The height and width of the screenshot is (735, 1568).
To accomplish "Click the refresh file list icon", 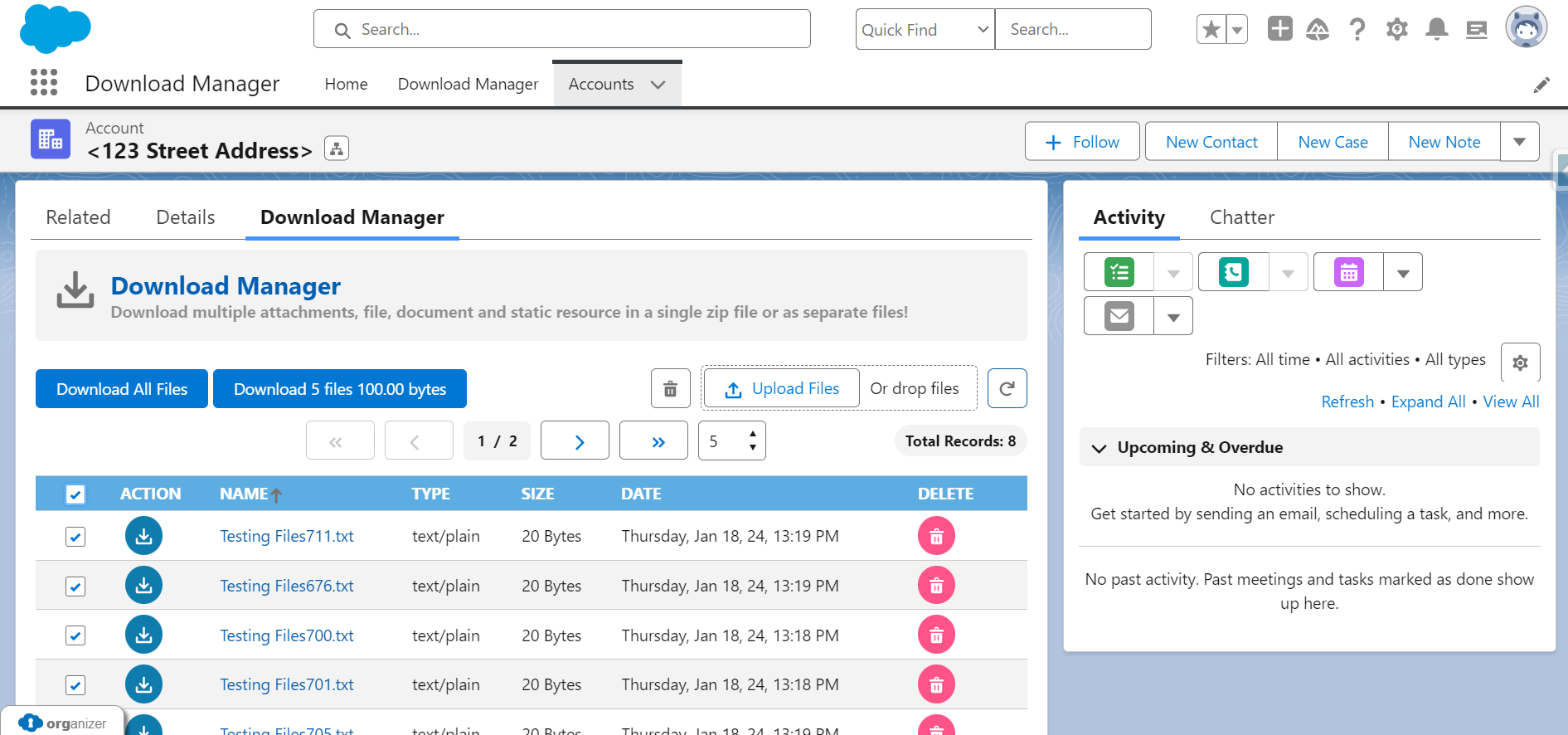I will pyautogui.click(x=1007, y=388).
